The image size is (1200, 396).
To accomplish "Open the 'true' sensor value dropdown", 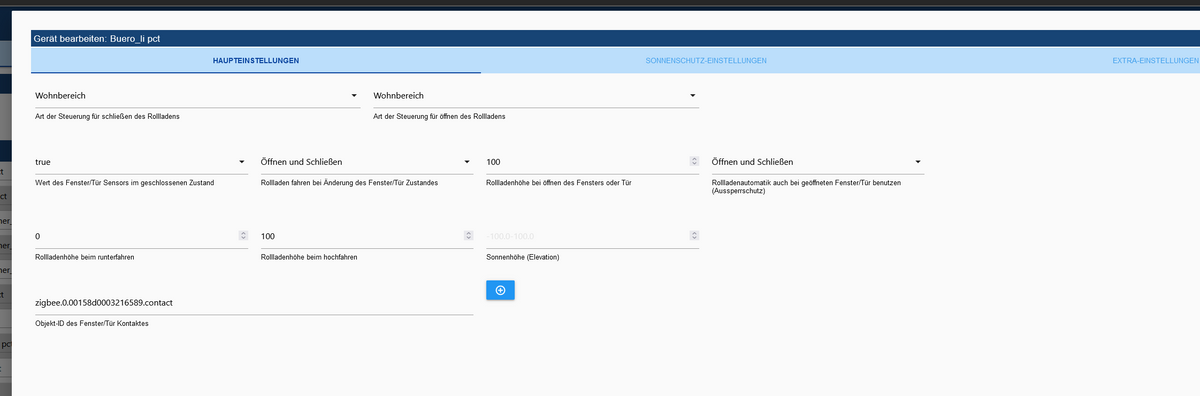I will click(x=139, y=162).
